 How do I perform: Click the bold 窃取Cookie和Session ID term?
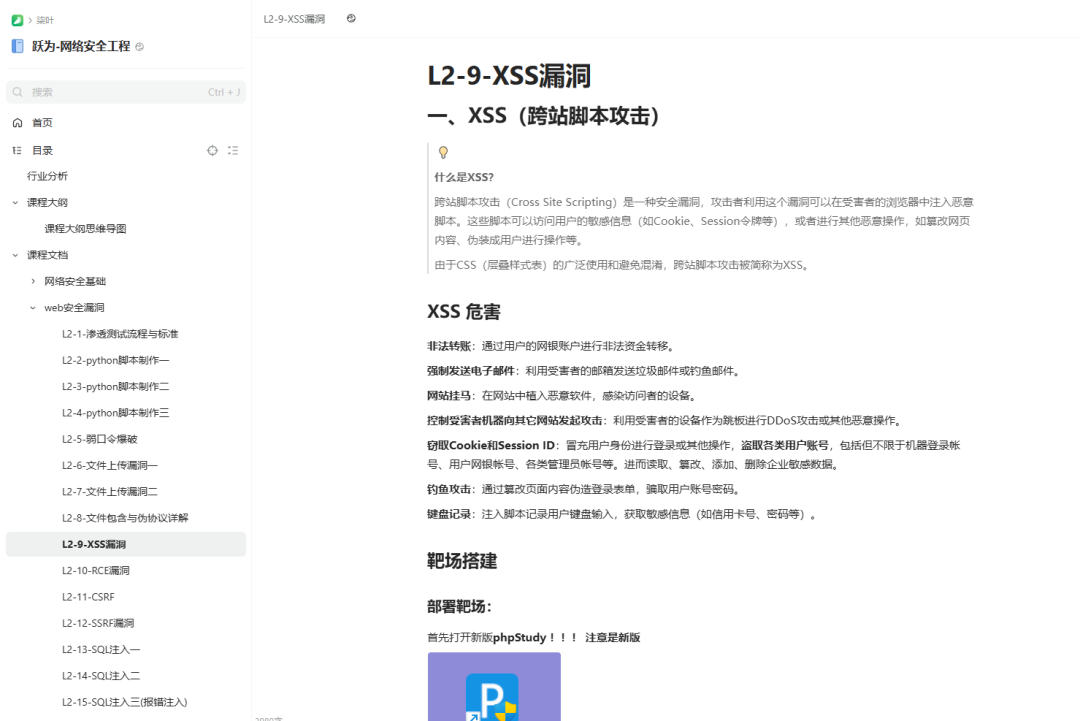(491, 446)
